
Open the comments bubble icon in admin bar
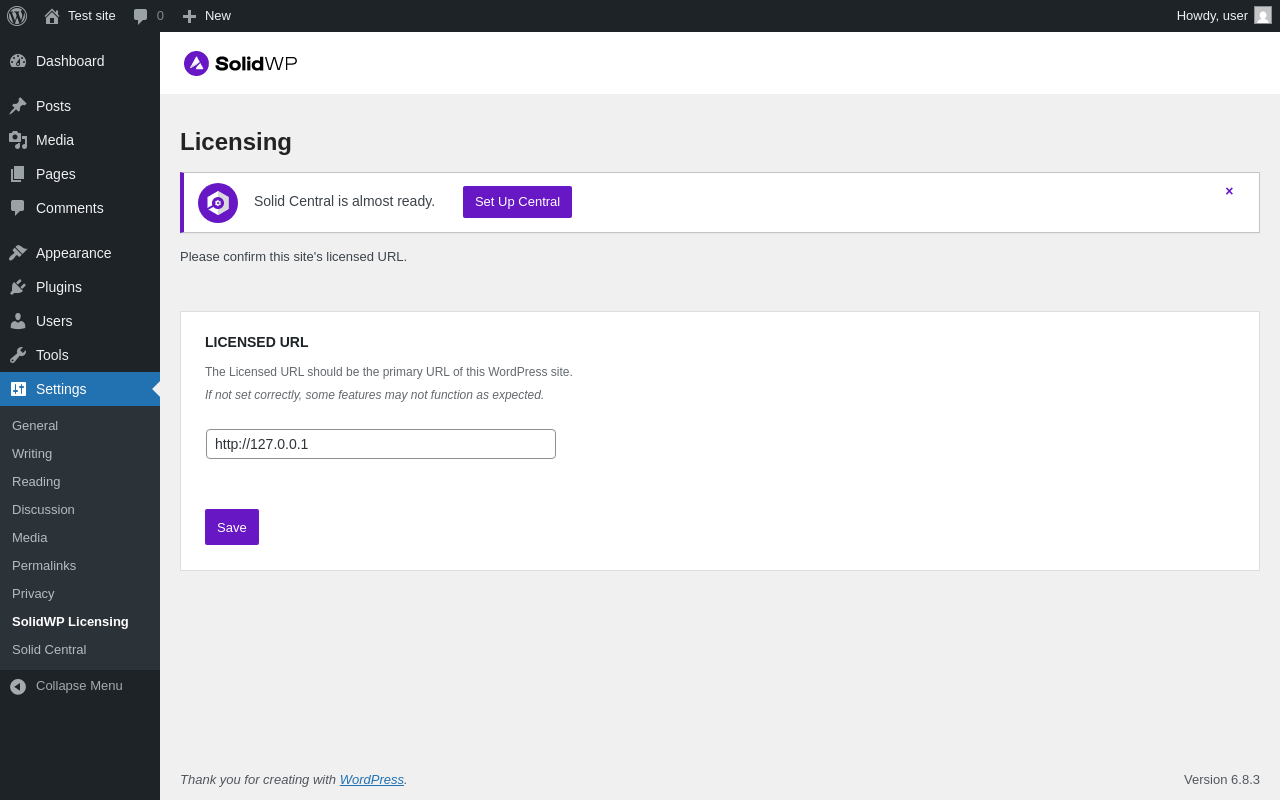141,16
